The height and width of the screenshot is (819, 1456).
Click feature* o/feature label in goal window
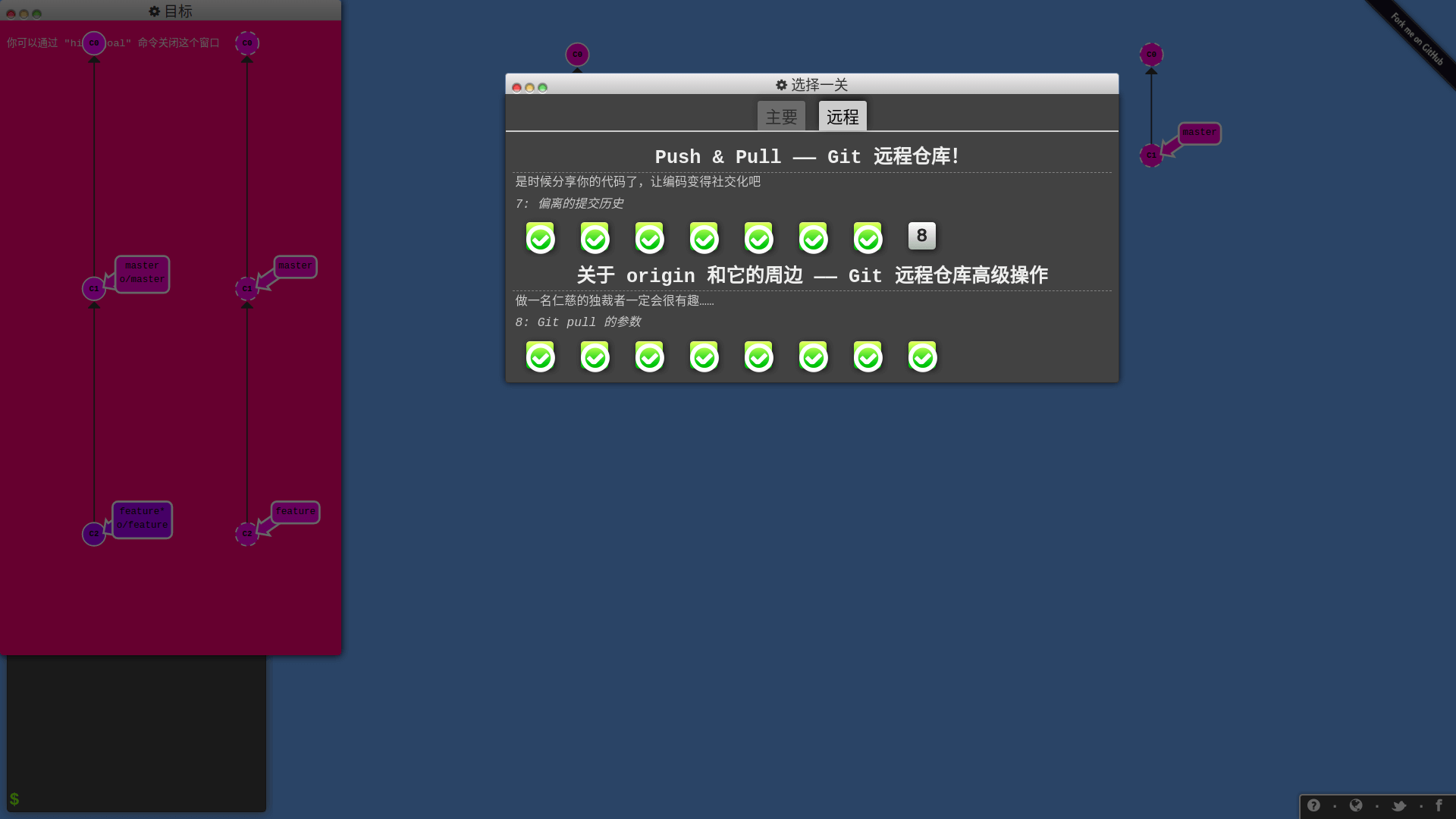(x=142, y=519)
